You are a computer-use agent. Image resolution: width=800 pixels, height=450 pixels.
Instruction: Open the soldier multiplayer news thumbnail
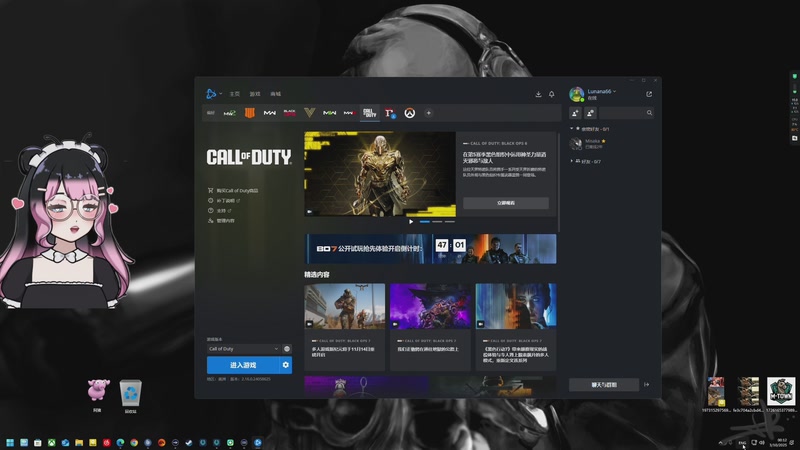pyautogui.click(x=345, y=306)
